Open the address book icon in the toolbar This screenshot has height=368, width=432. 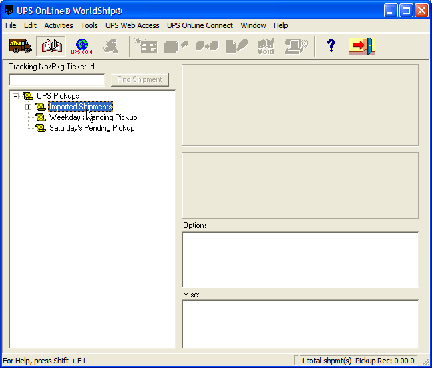pyautogui.click(x=51, y=46)
